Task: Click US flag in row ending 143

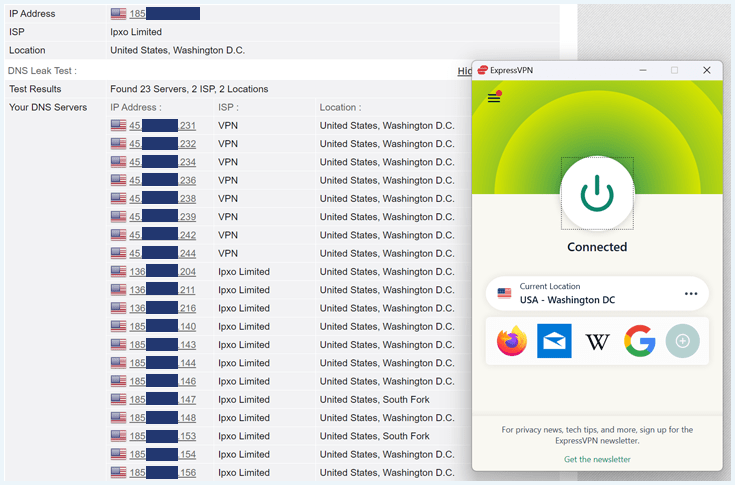Action: click(118, 345)
